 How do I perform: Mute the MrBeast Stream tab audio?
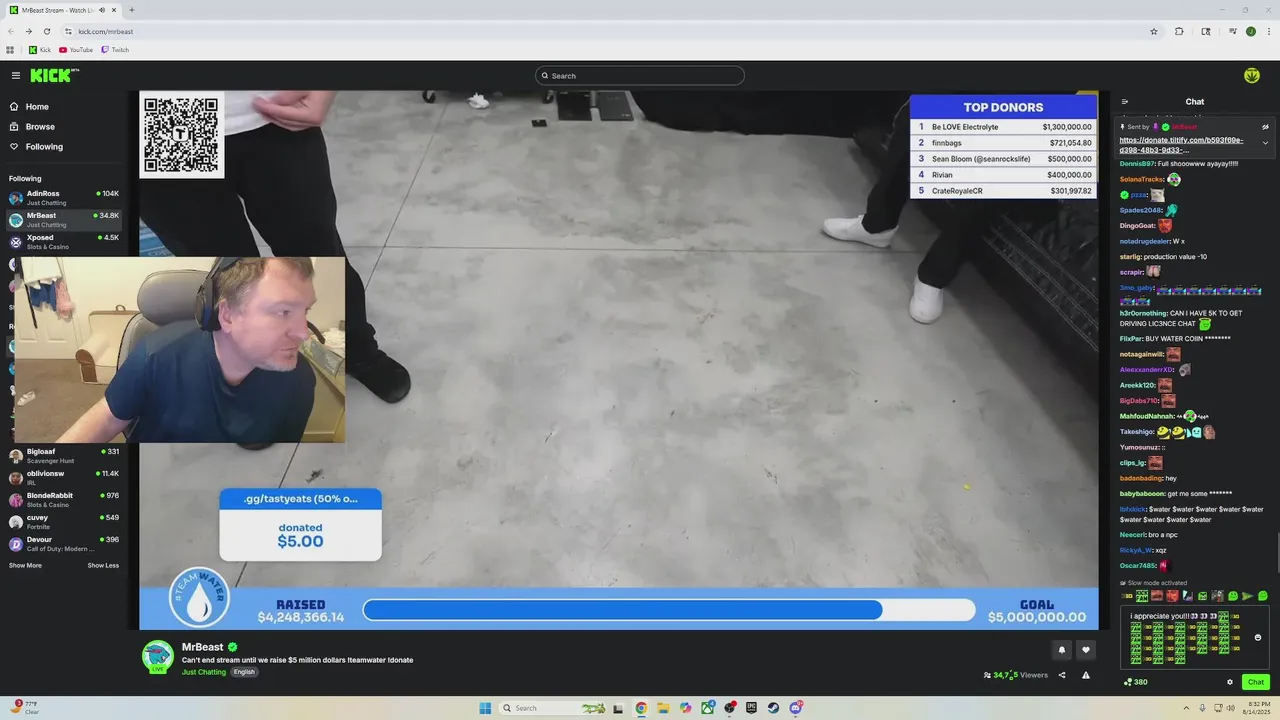click(102, 10)
